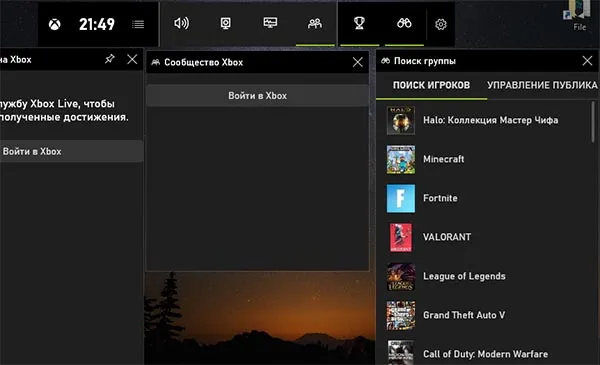600x365 pixels.
Task: Open the Audio widget speaker icon
Action: click(181, 23)
